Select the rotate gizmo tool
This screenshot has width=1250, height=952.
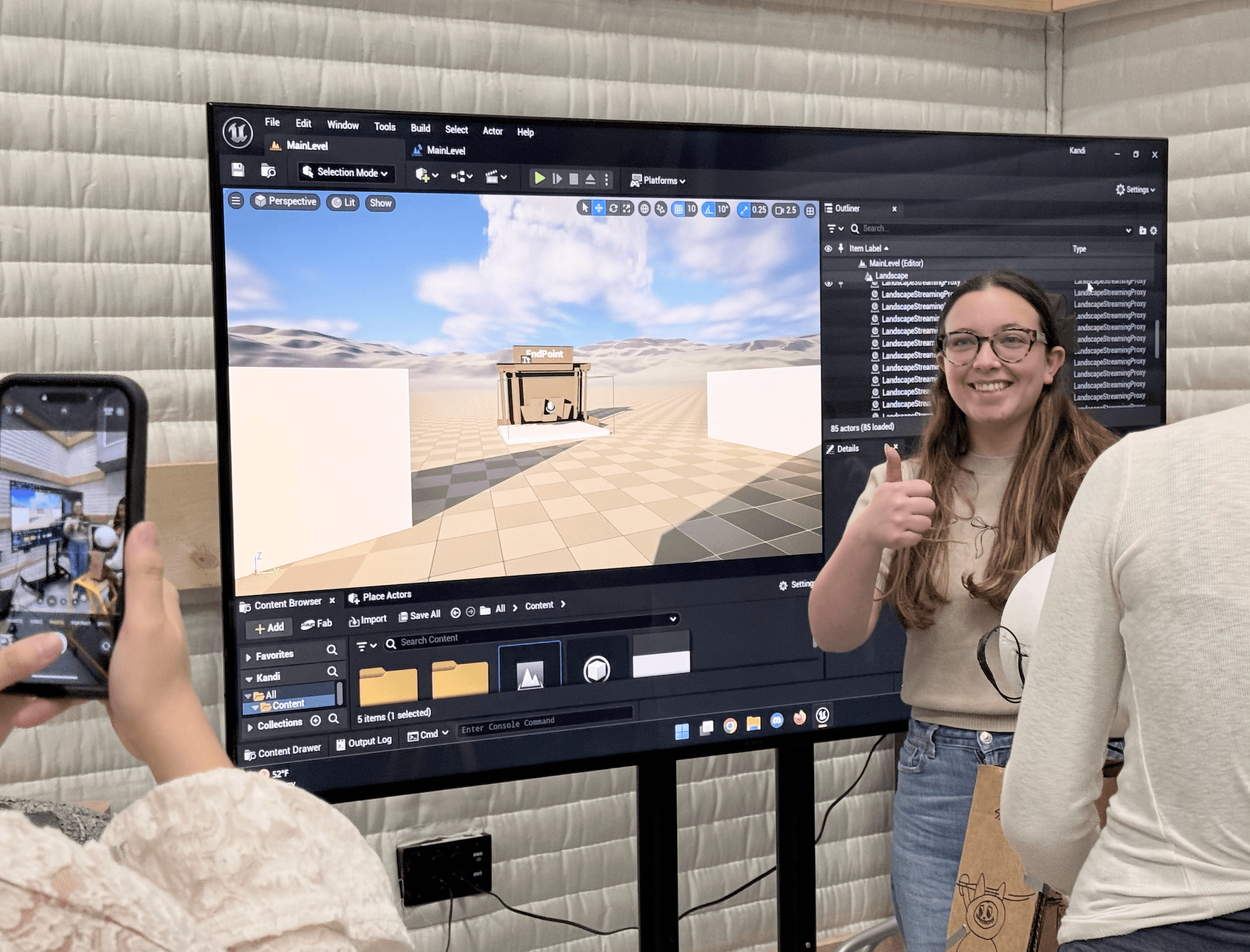click(613, 208)
